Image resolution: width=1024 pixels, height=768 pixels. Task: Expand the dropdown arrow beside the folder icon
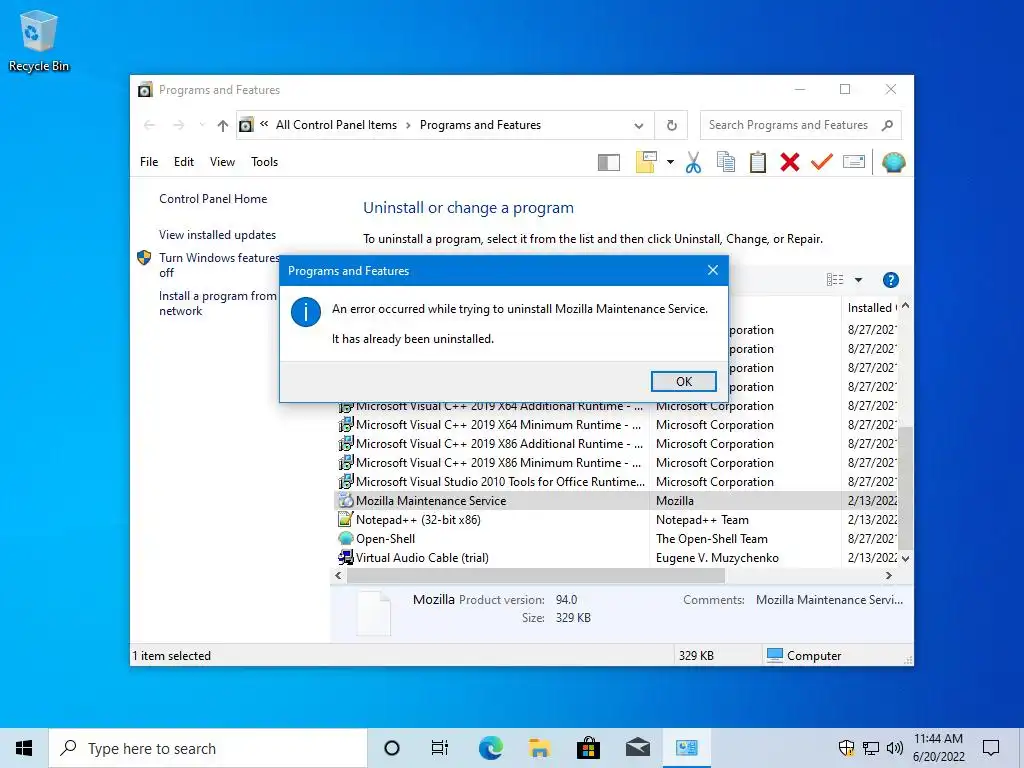670,162
